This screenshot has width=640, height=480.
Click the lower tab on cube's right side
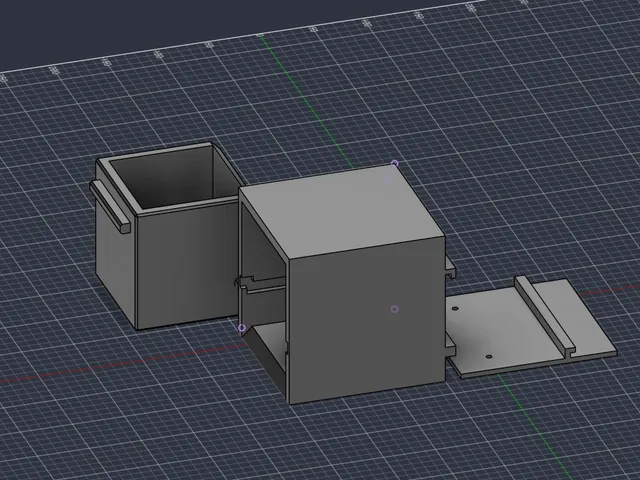pos(450,346)
